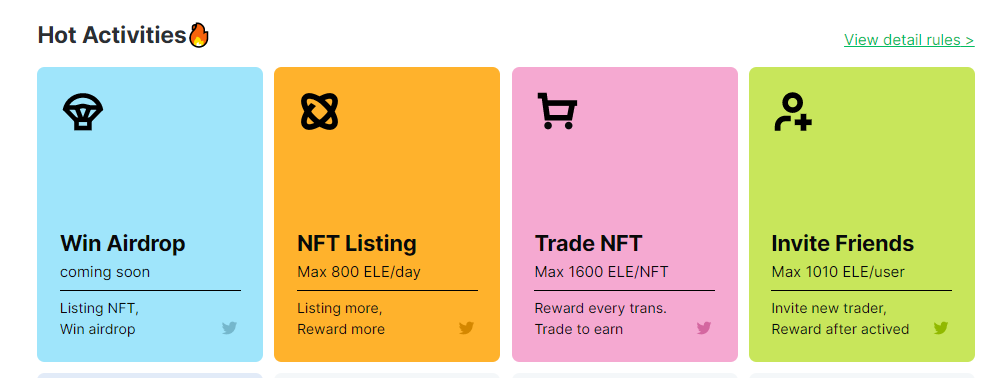
Task: Click the add-user invite icon
Action: (x=793, y=112)
